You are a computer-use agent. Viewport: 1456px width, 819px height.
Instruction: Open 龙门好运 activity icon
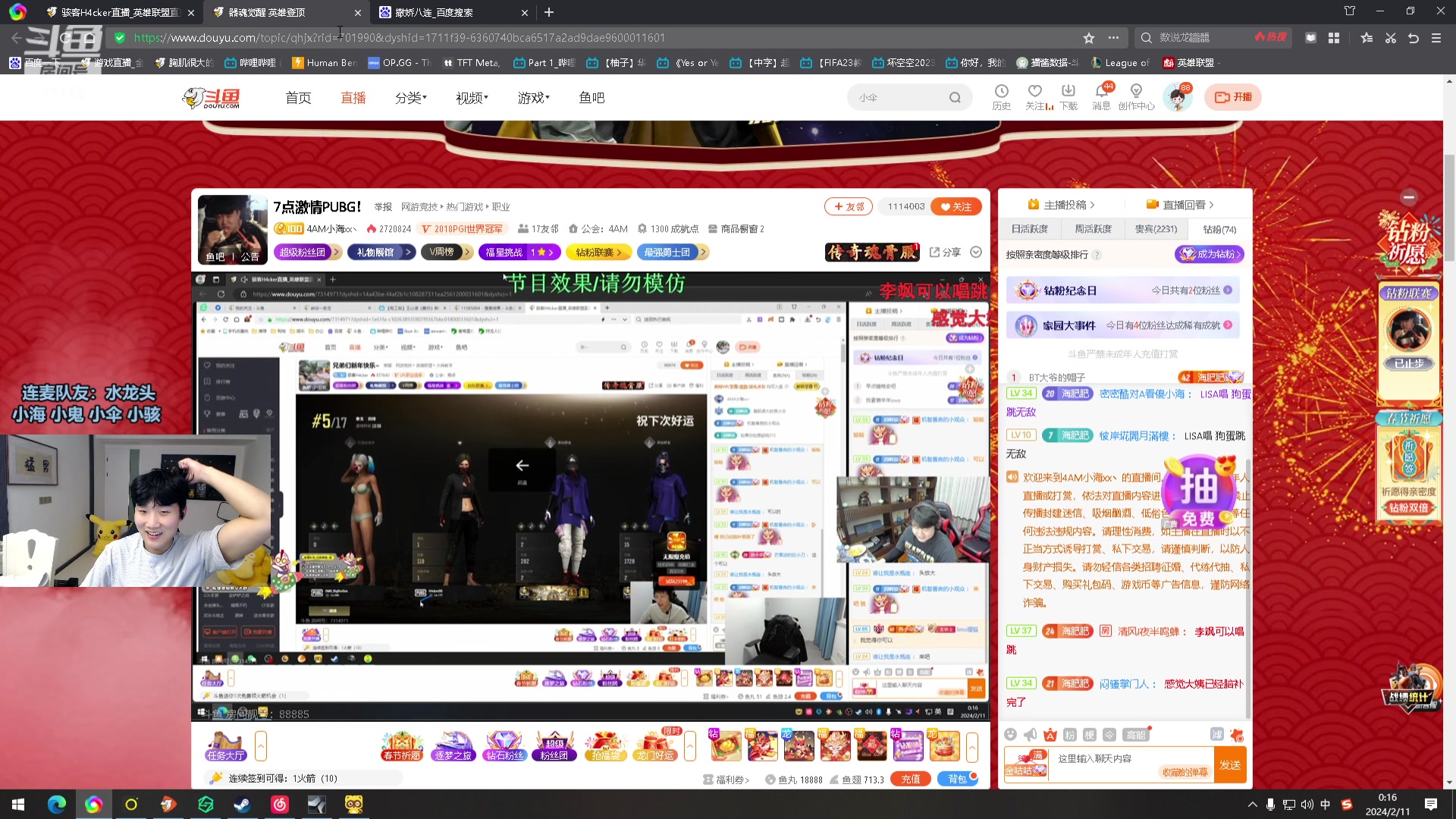[655, 746]
